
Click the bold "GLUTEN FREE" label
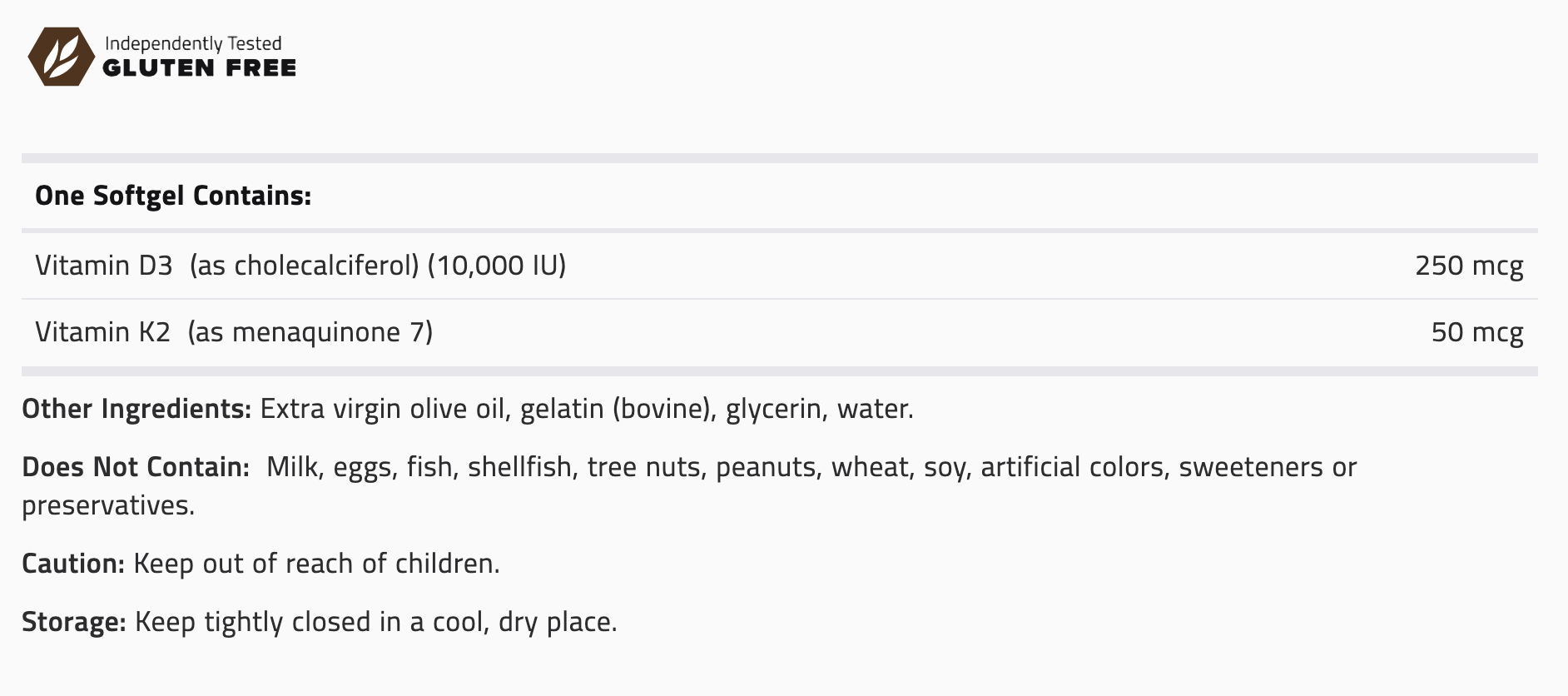pos(200,68)
